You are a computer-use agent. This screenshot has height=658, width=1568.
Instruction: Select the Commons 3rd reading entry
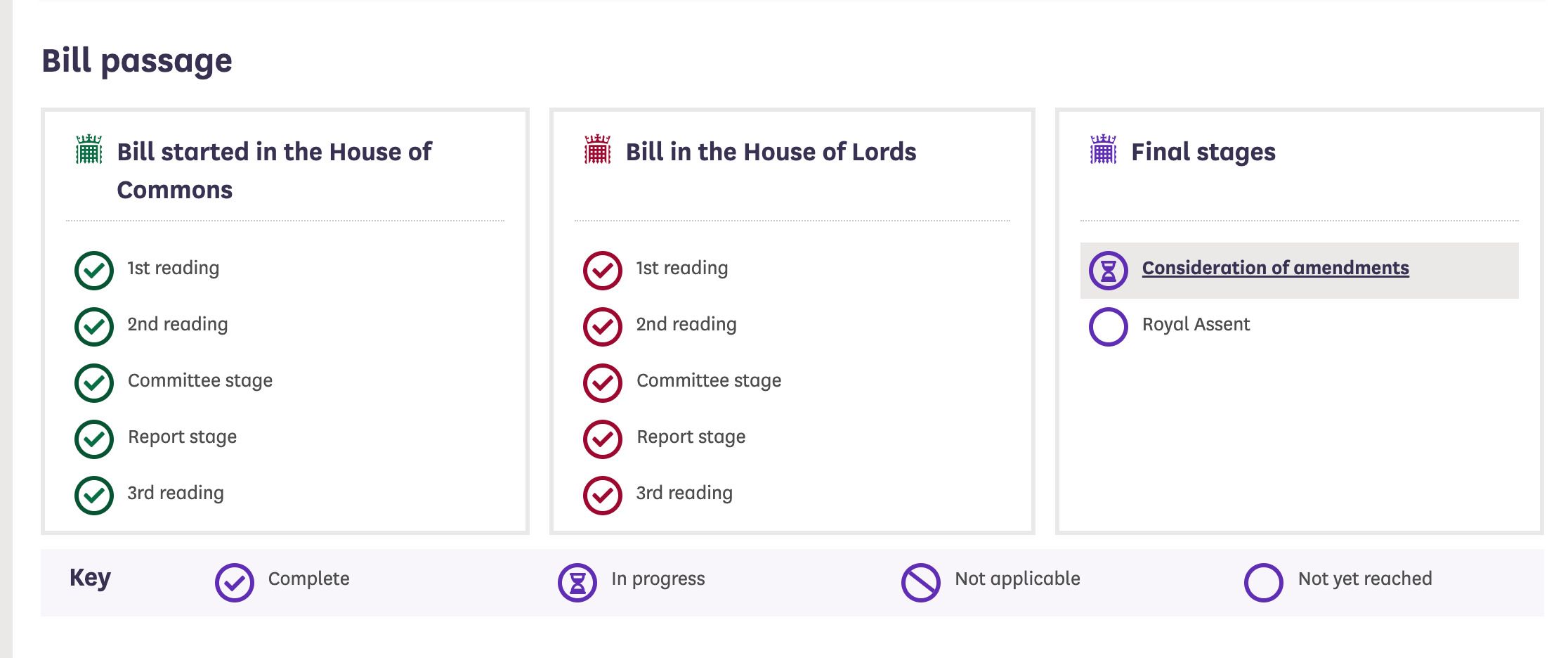(176, 493)
